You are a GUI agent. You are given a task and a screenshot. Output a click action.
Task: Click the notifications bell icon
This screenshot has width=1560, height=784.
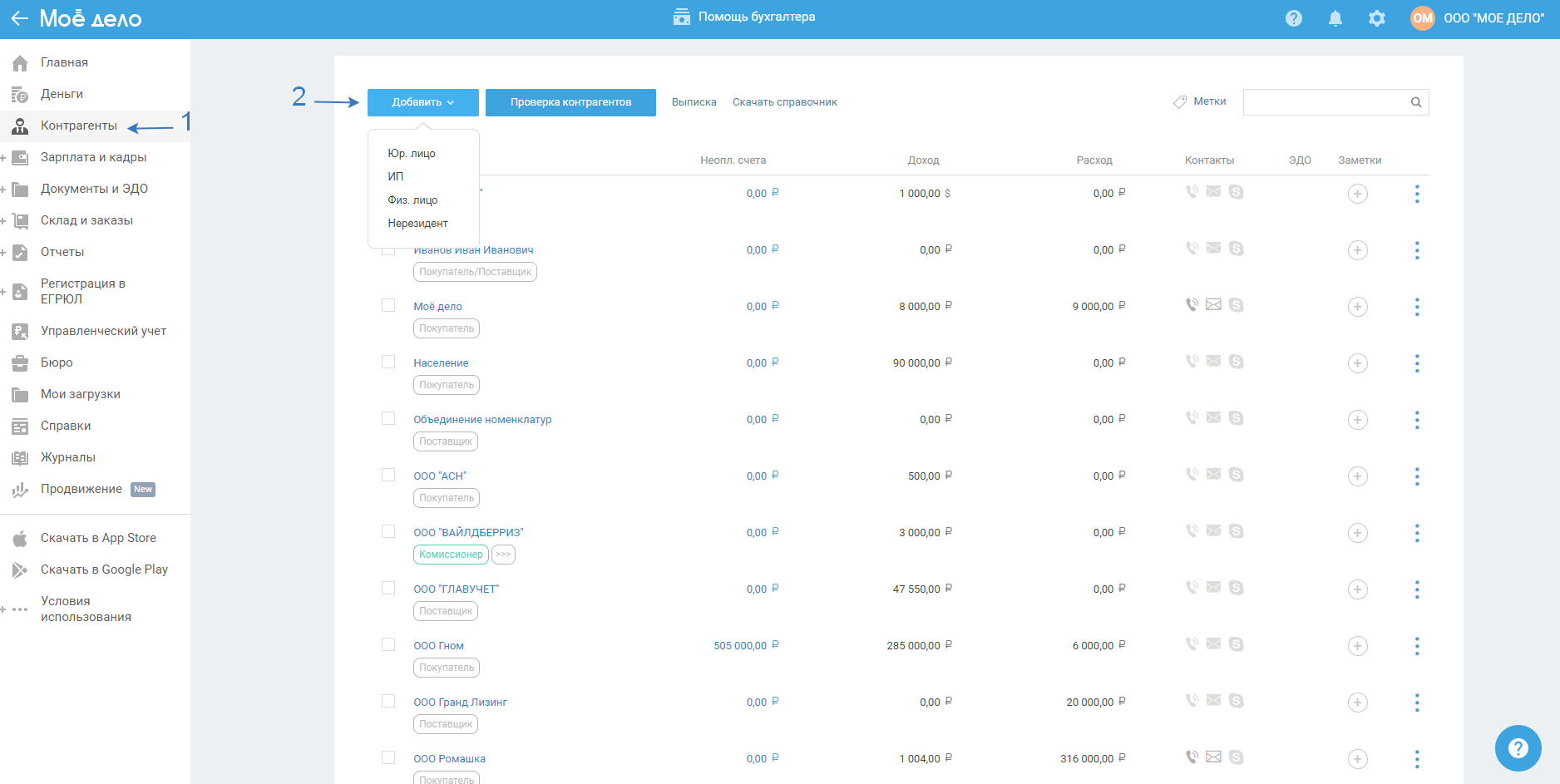pyautogui.click(x=1335, y=18)
